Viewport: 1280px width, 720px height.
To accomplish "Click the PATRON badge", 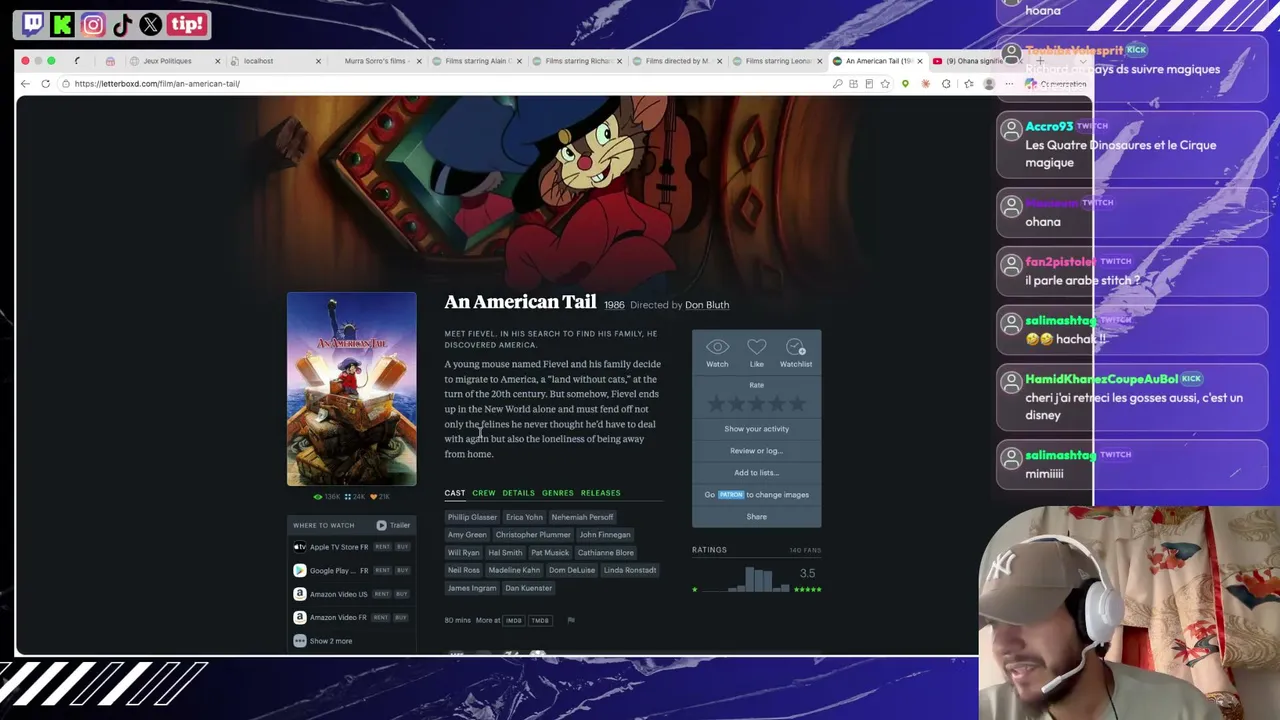I will tap(731, 495).
